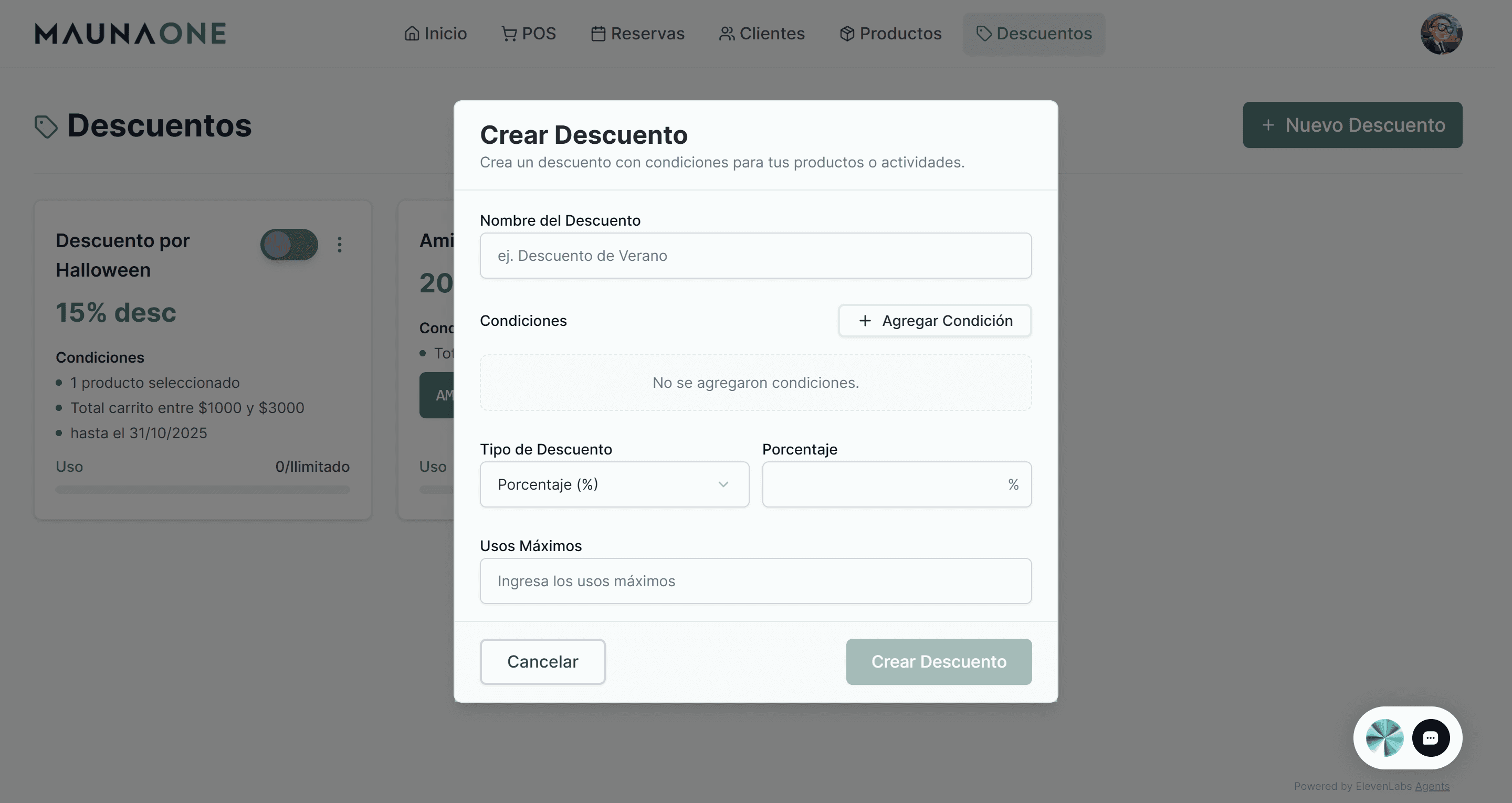Toggle the Descuento por Halloween switch
The height and width of the screenshot is (803, 1512).
(288, 245)
